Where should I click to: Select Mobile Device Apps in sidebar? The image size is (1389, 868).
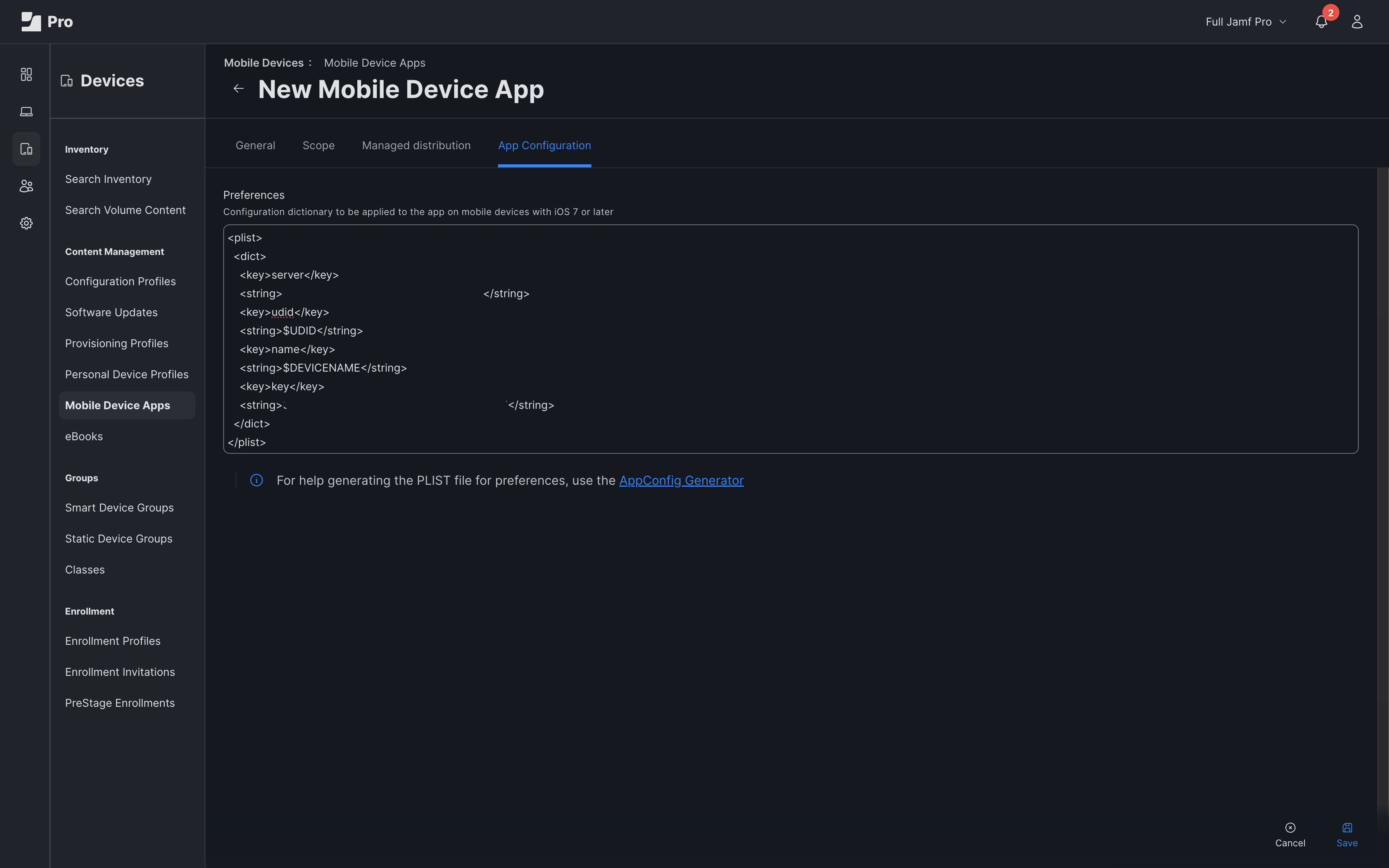click(127, 405)
